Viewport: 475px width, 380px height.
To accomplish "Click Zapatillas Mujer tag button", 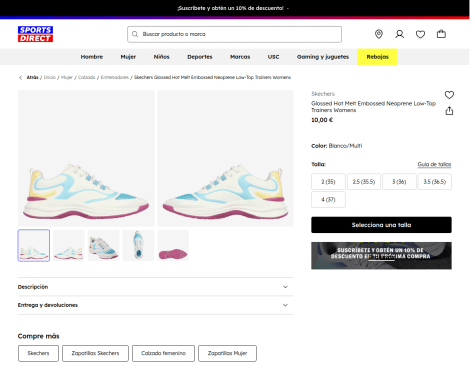I will pyautogui.click(x=227, y=353).
